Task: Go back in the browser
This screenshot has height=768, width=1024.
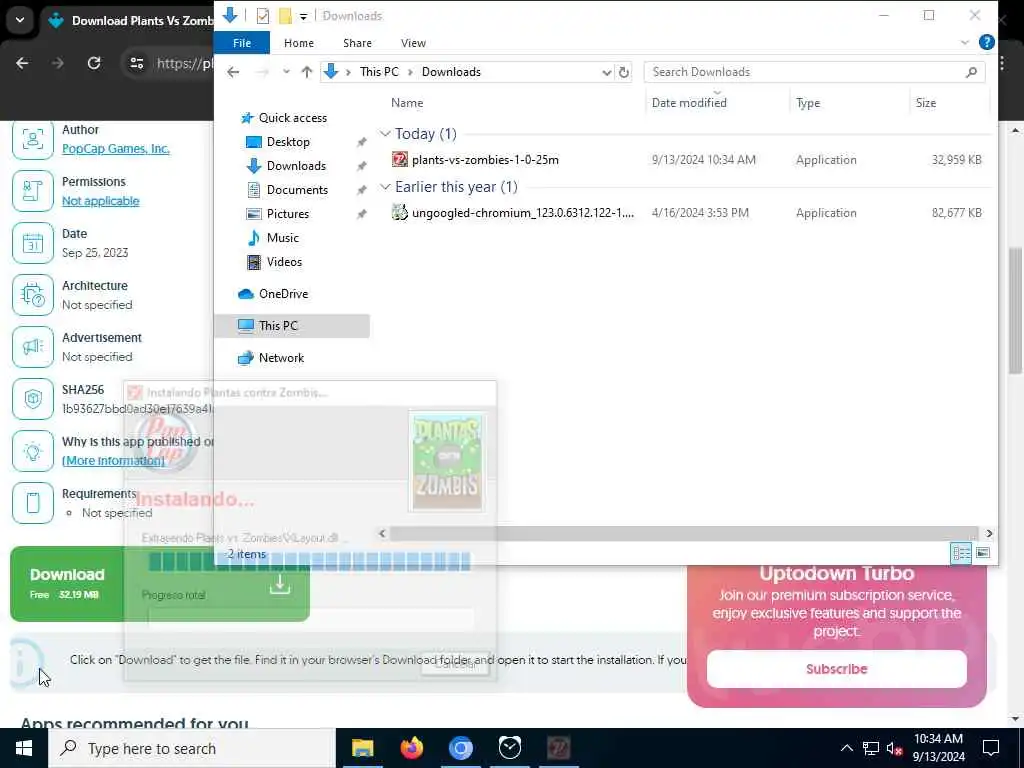Action: (22, 63)
